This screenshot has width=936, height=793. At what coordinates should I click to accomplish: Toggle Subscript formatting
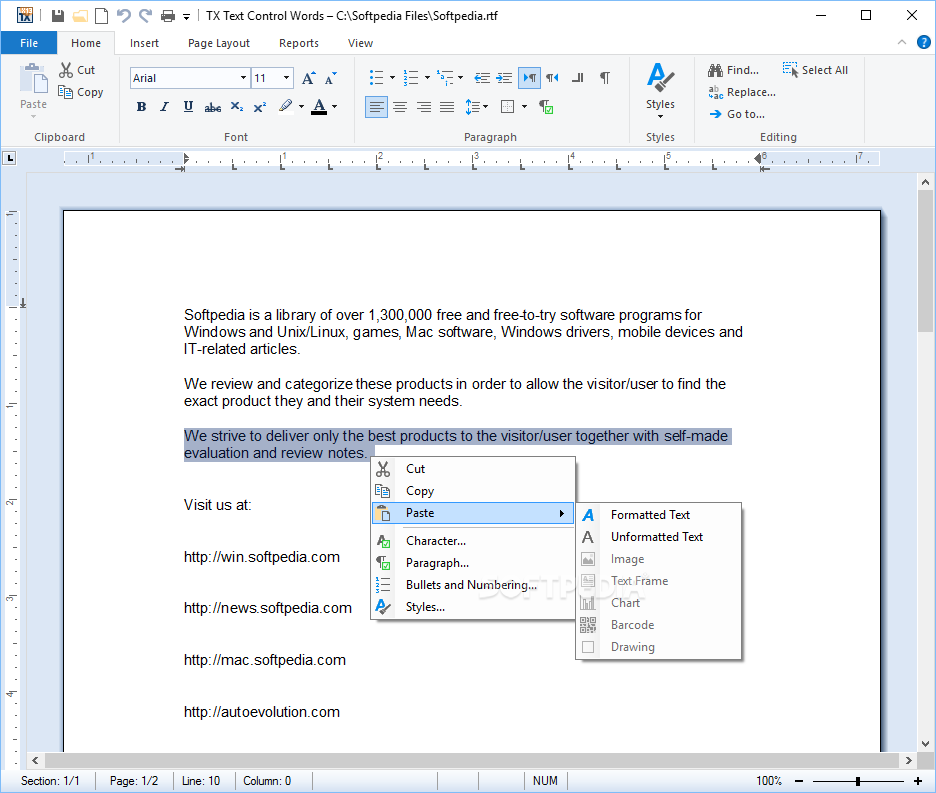click(236, 107)
